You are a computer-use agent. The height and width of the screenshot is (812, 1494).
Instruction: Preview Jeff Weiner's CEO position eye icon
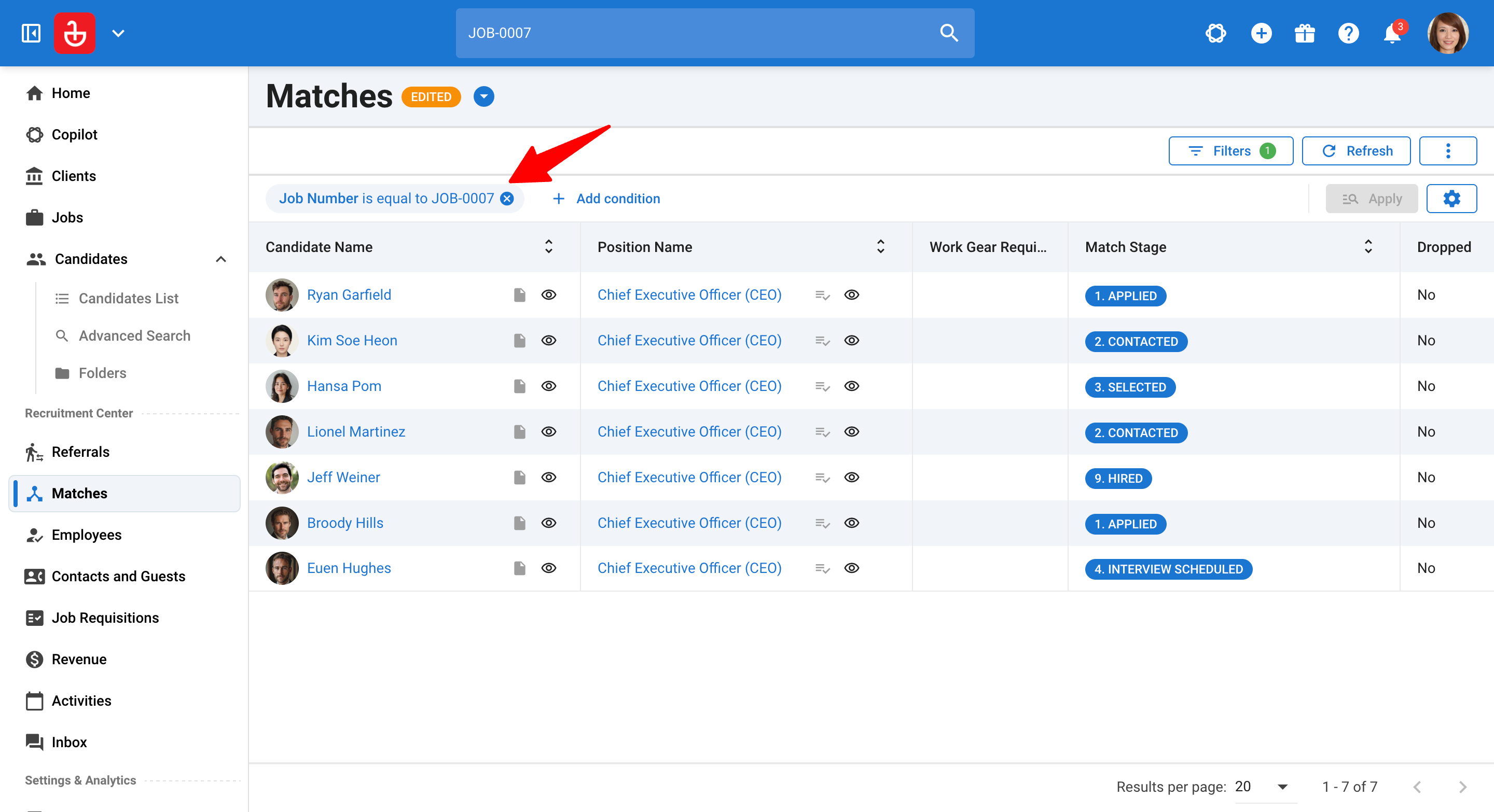click(x=851, y=478)
